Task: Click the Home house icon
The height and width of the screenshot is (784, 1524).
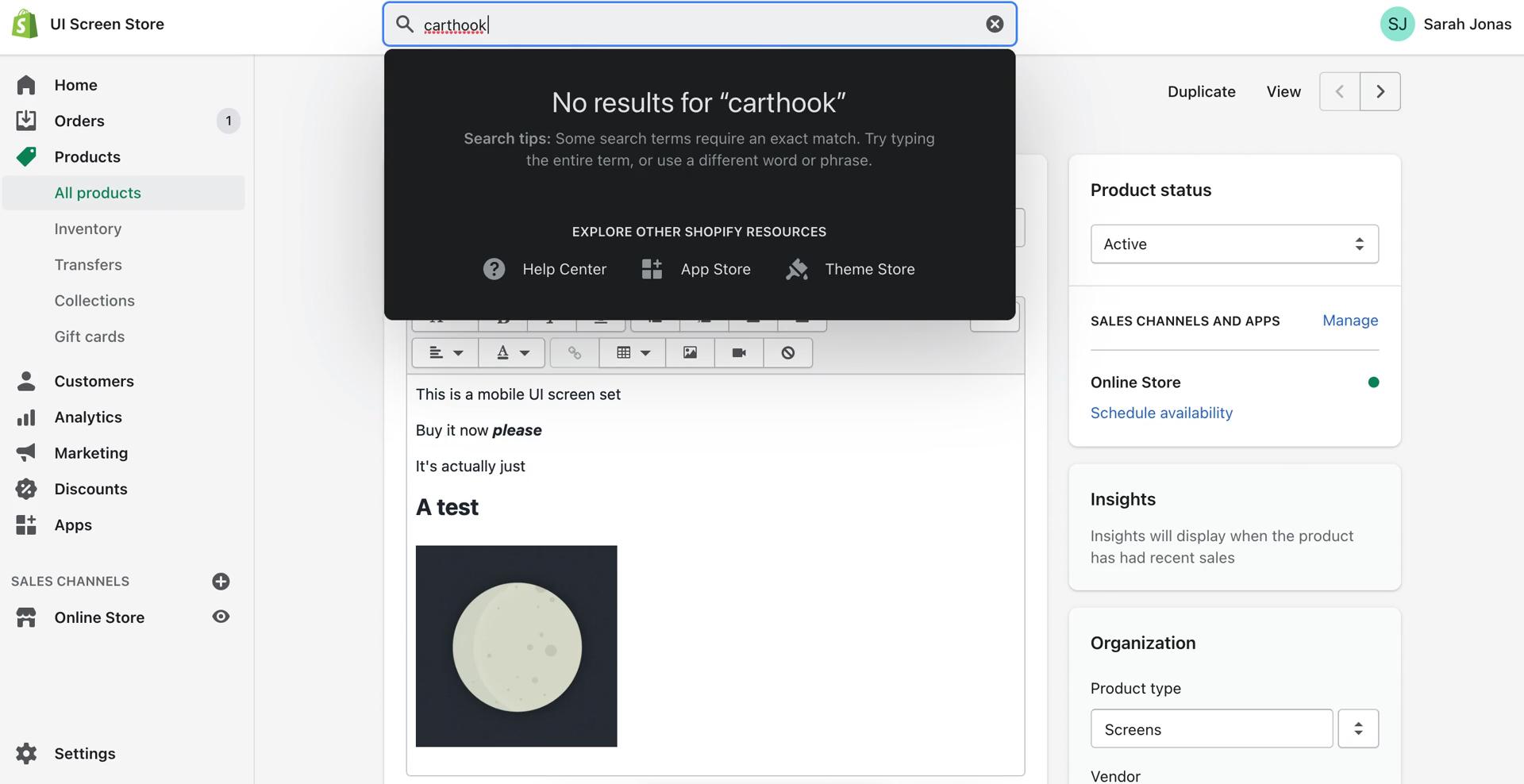Action: click(x=26, y=85)
